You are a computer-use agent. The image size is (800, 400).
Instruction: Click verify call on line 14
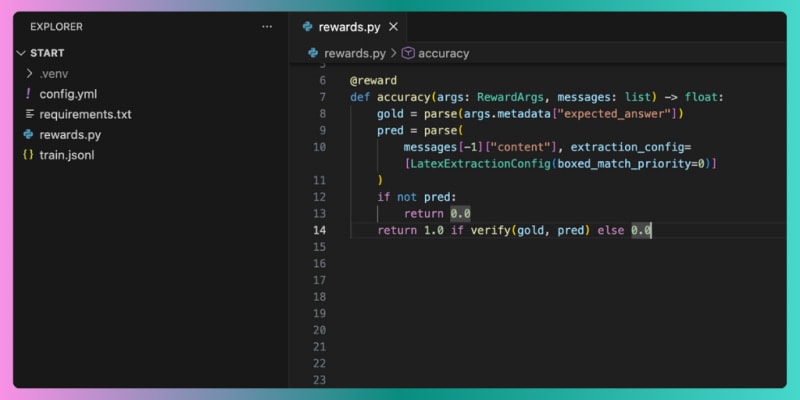(490, 231)
